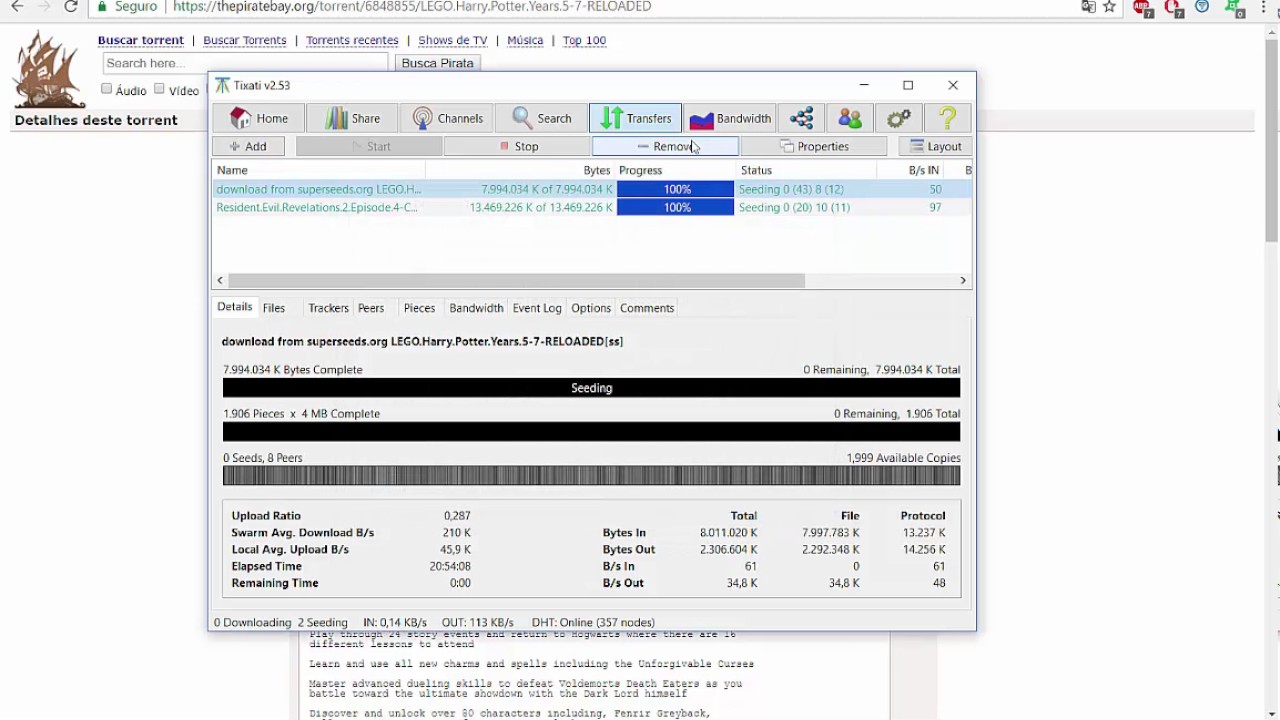
Task: Switch to the lower Bandwidth tab
Action: pyautogui.click(x=476, y=308)
